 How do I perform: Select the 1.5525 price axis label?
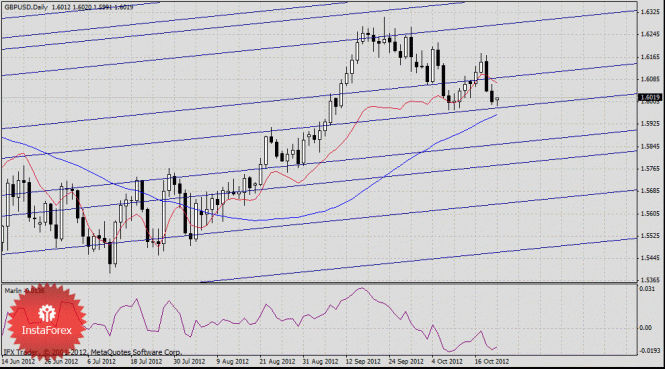tap(651, 235)
